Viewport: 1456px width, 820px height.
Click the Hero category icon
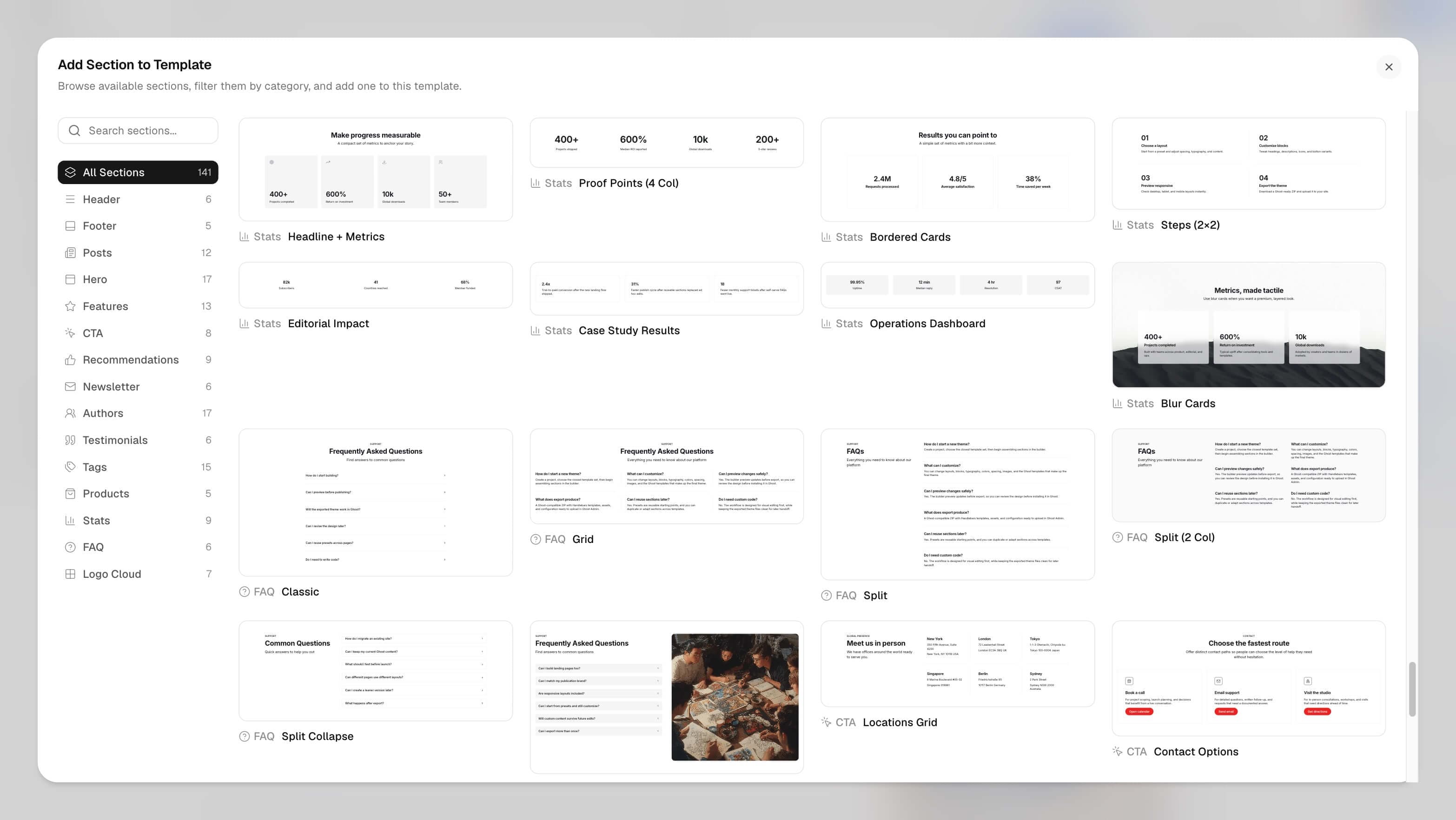[x=70, y=279]
